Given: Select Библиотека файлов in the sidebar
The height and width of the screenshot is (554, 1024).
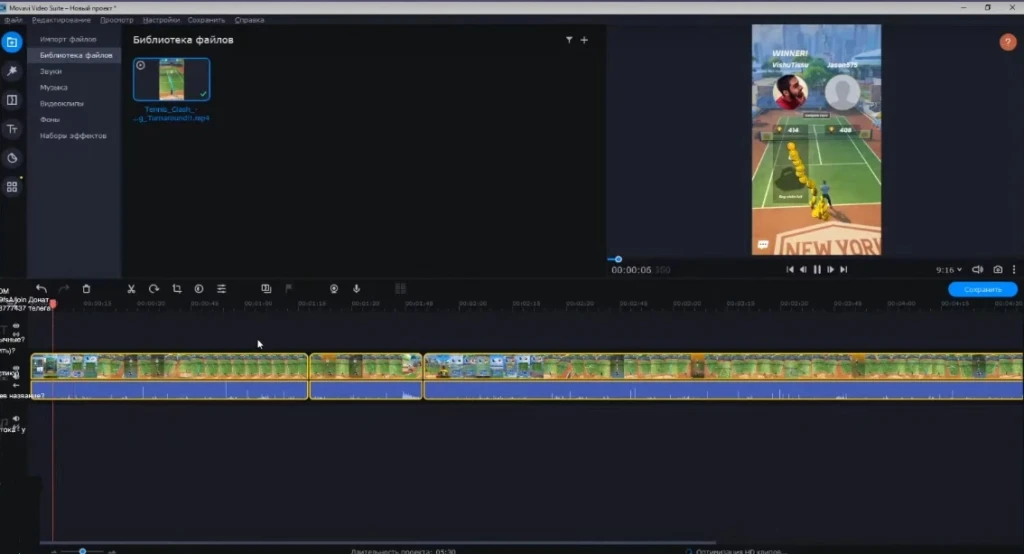Looking at the screenshot, I should point(74,56).
